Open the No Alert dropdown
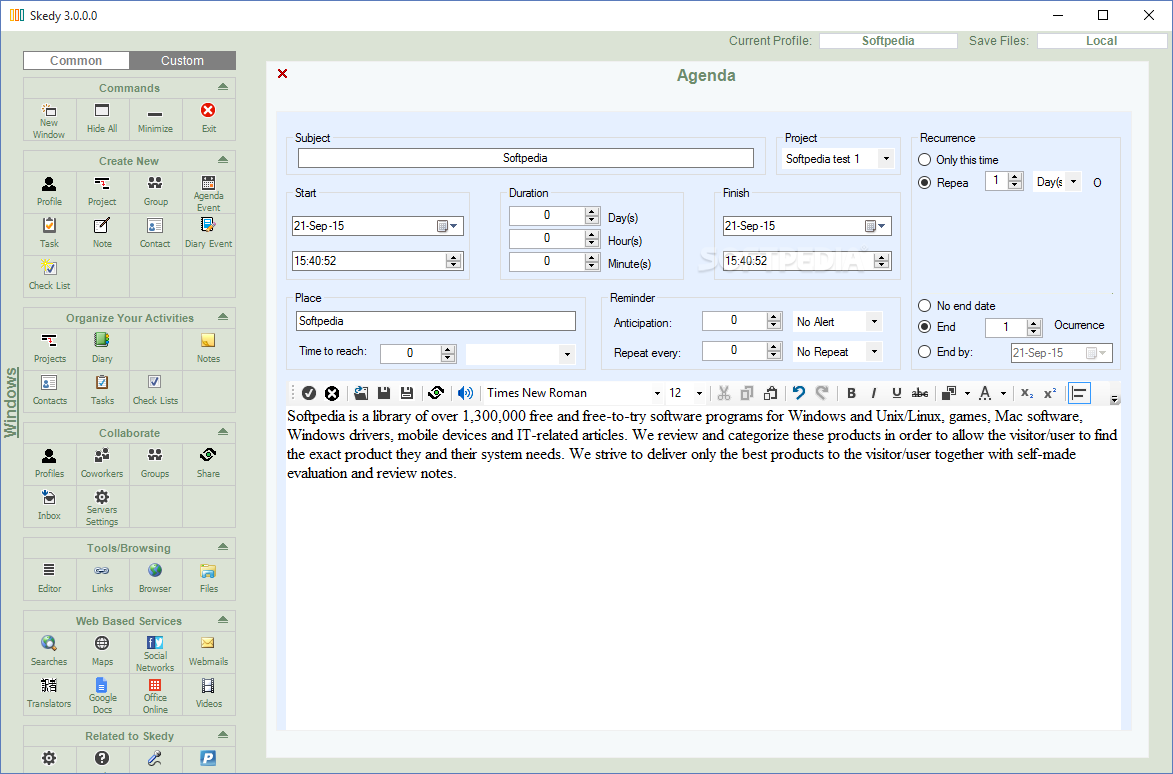Viewport: 1173px width, 774px height. point(874,322)
